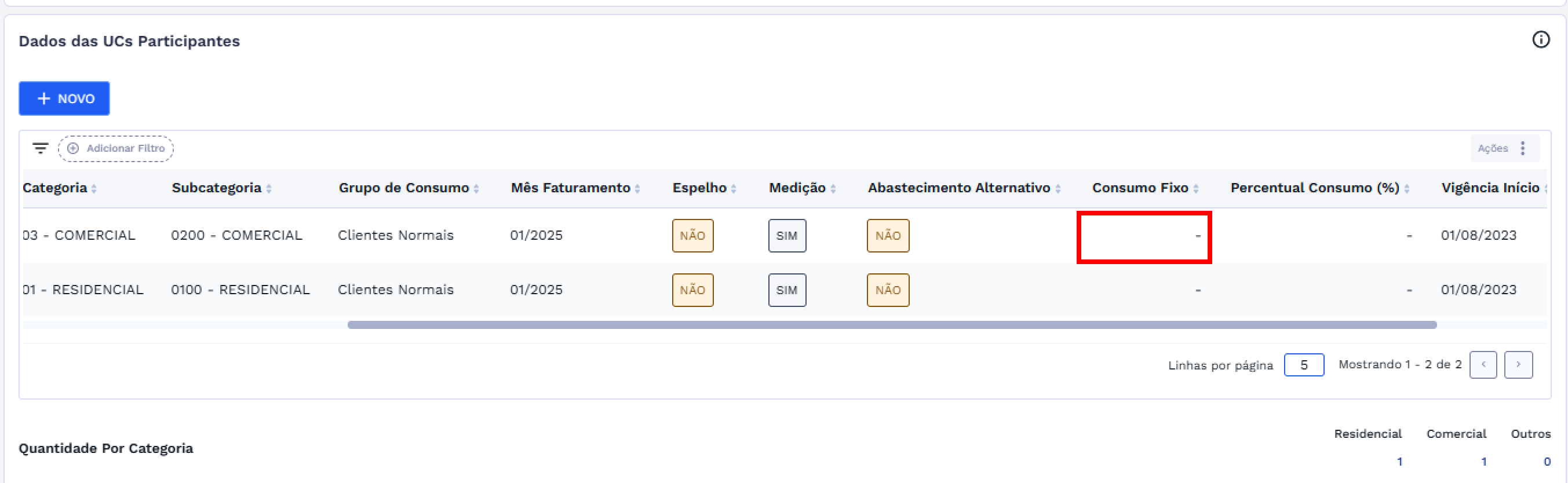1568x483 pixels.
Task: Click the horizontal table scrollbar
Action: click(x=892, y=325)
